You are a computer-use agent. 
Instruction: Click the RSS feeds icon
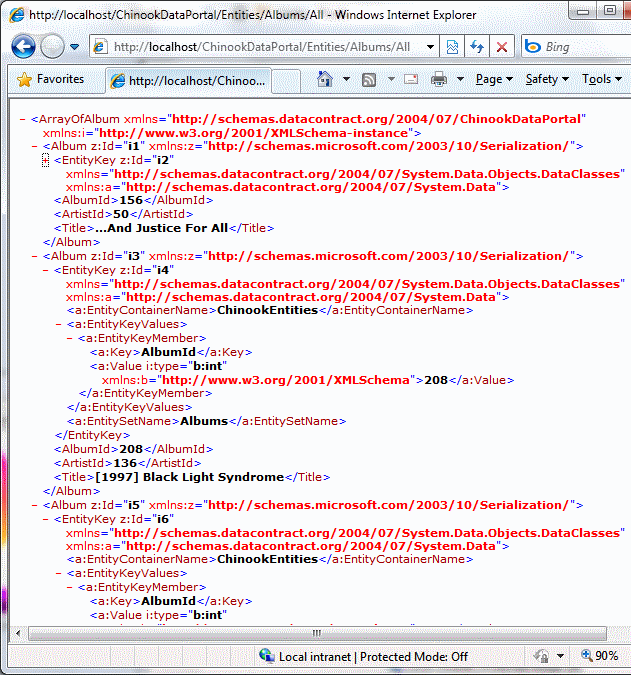coord(369,79)
